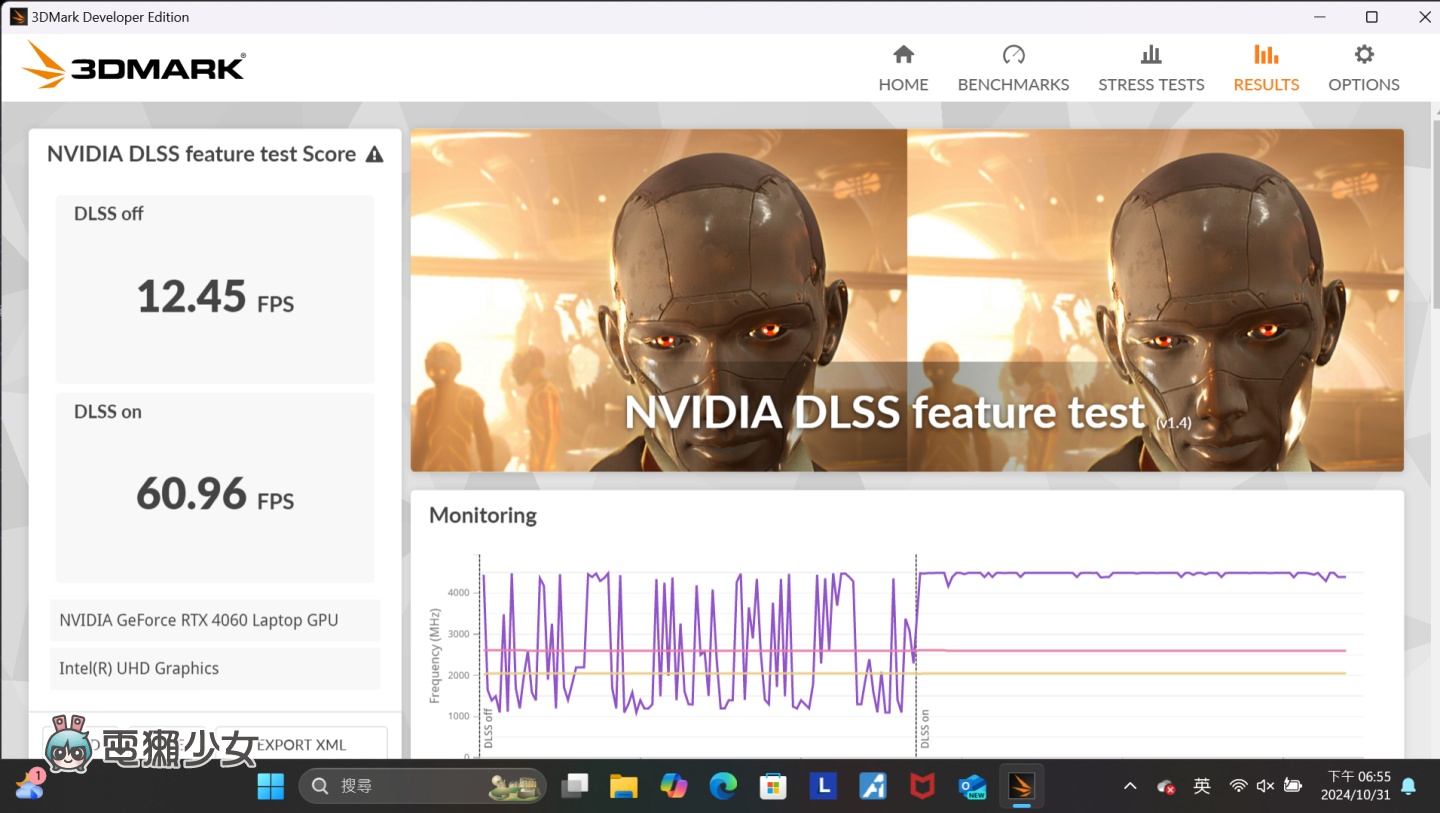Click the search highlights image in search box

(x=513, y=787)
